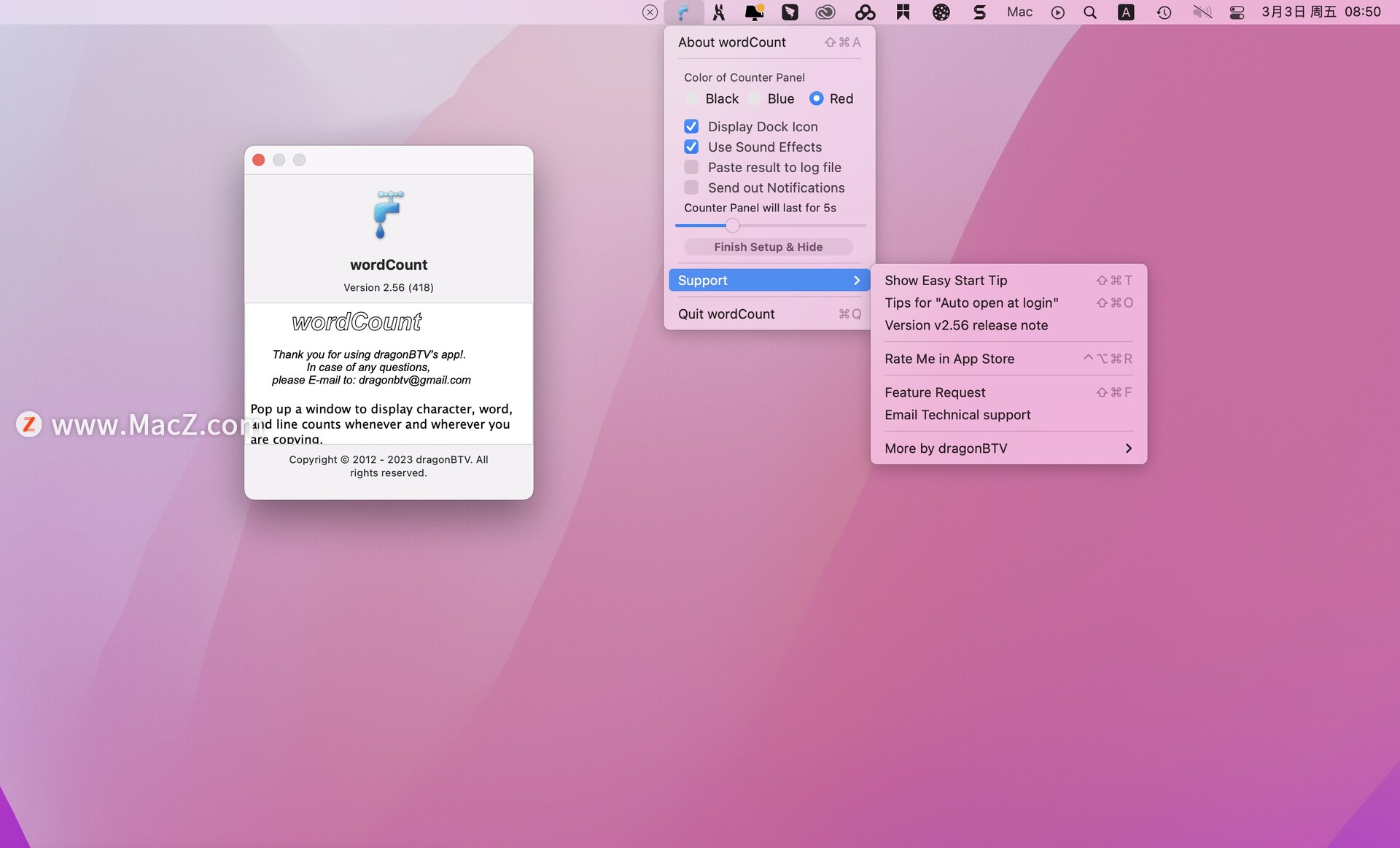Click the four-pane bookmark icon in menu bar
Viewport: 1400px width, 848px height.
pos(903,12)
